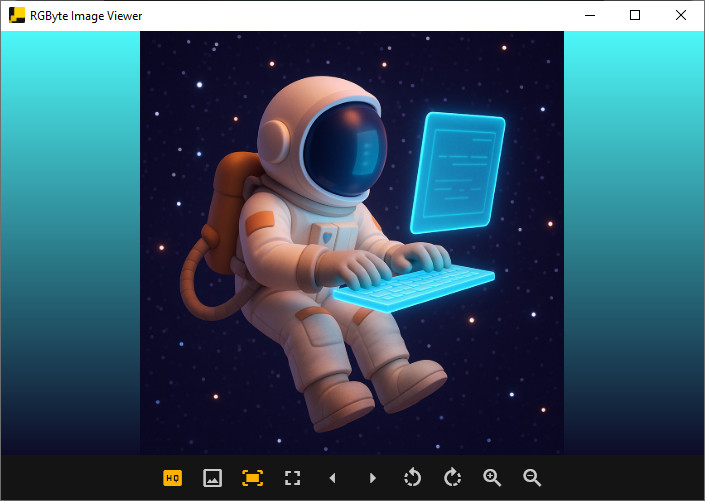Minimize the RGByte Image Viewer window
This screenshot has height=501, width=705.
point(590,15)
